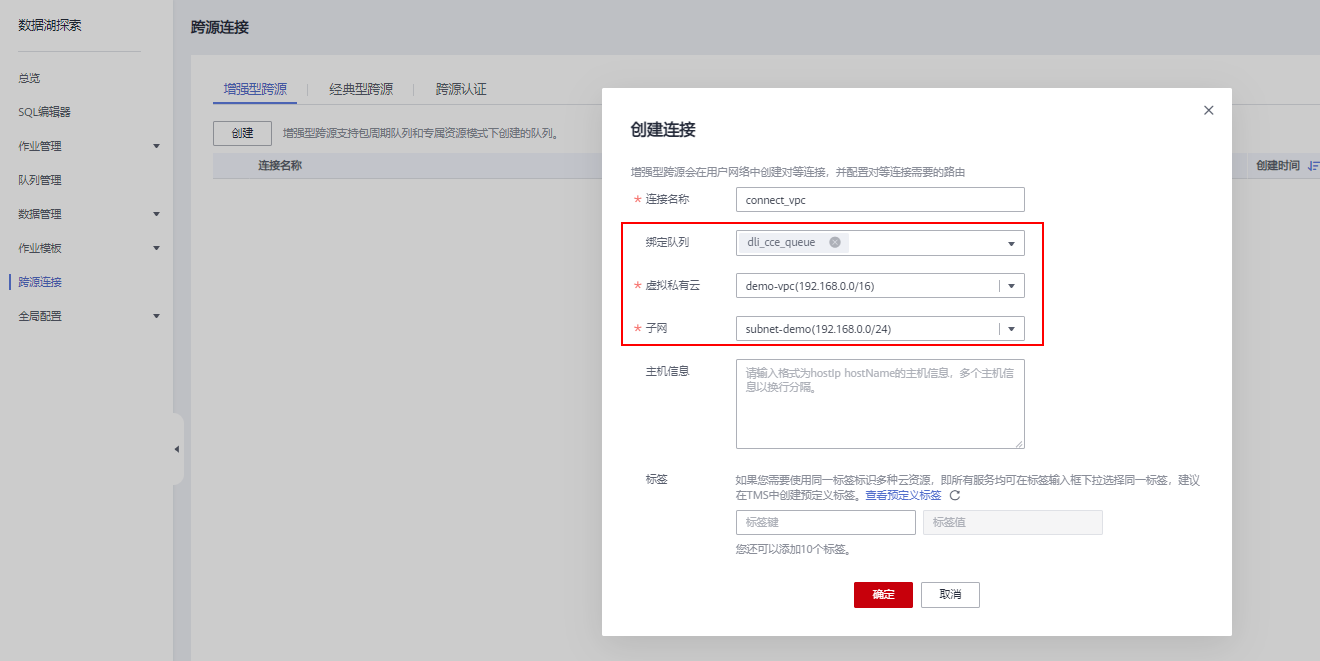The width and height of the screenshot is (1320, 661).
Task: Open 队列管理 in sidebar
Action: (40, 180)
